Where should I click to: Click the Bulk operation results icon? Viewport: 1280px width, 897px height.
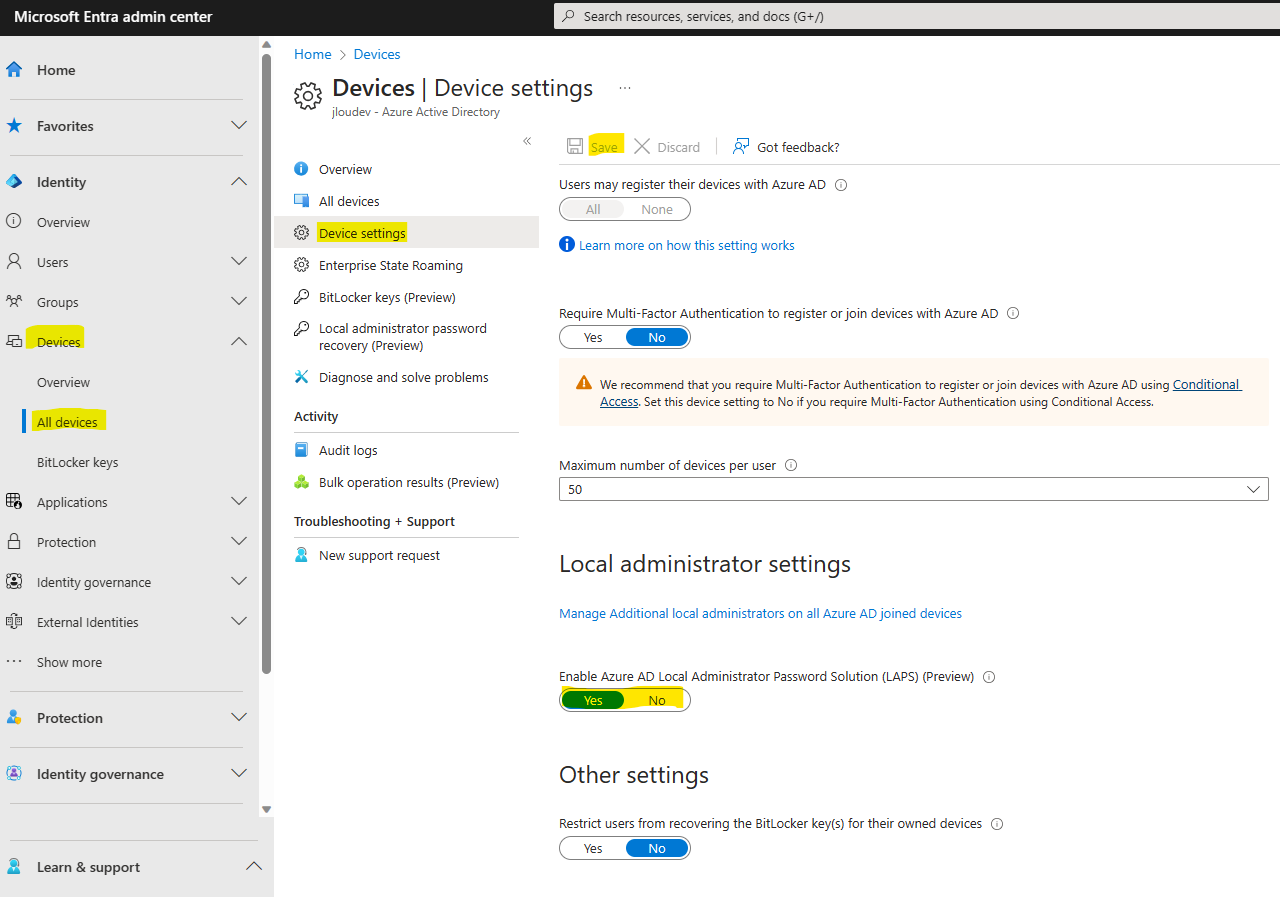click(301, 482)
